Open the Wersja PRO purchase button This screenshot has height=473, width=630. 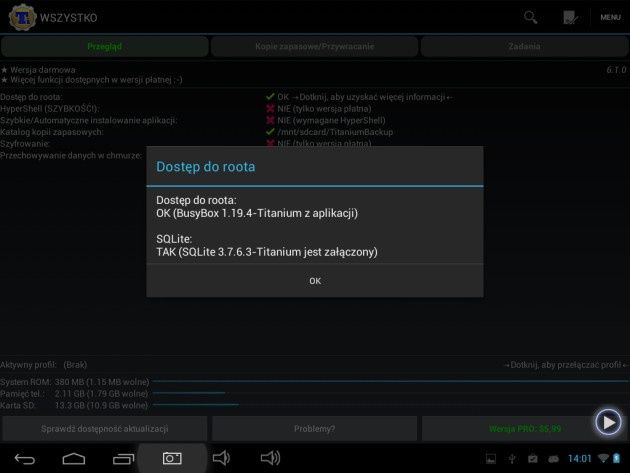point(524,429)
